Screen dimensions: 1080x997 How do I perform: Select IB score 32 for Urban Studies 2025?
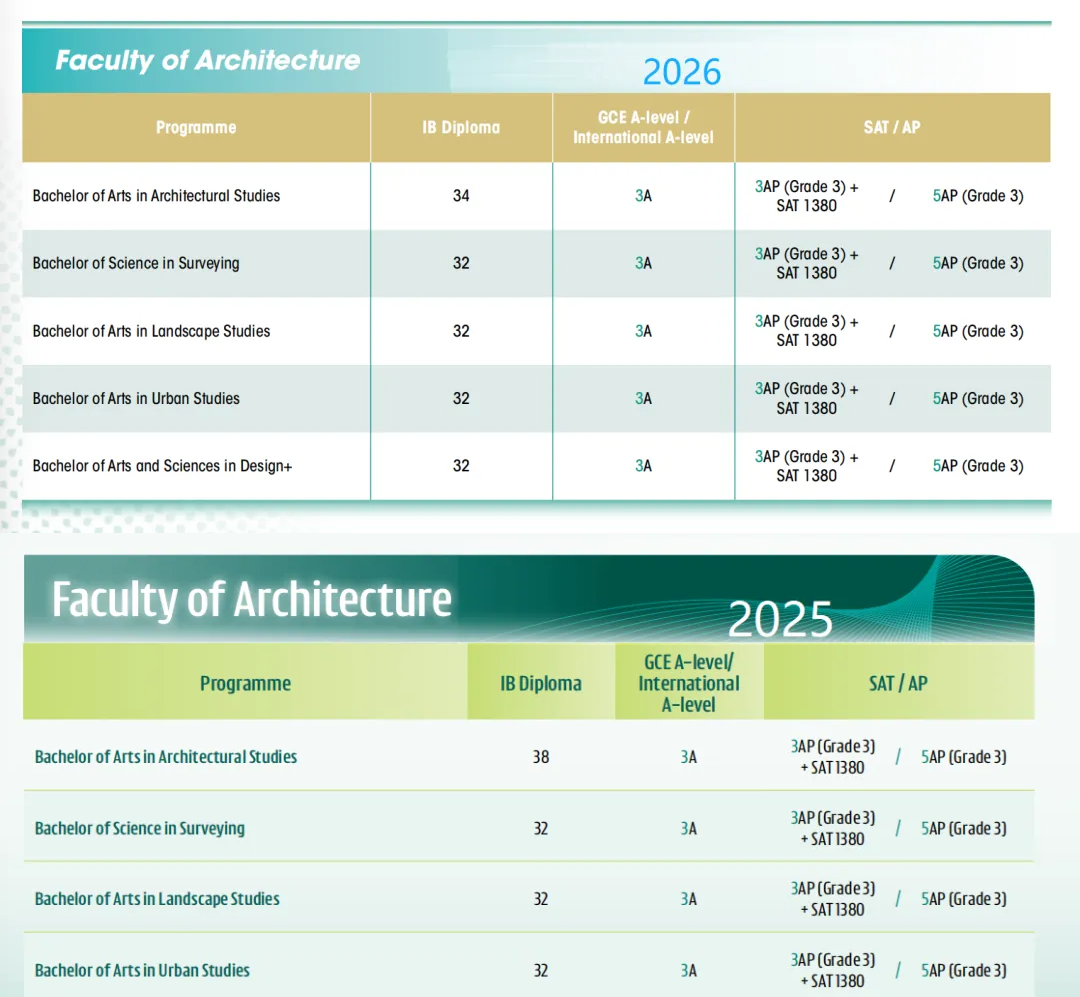[540, 970]
